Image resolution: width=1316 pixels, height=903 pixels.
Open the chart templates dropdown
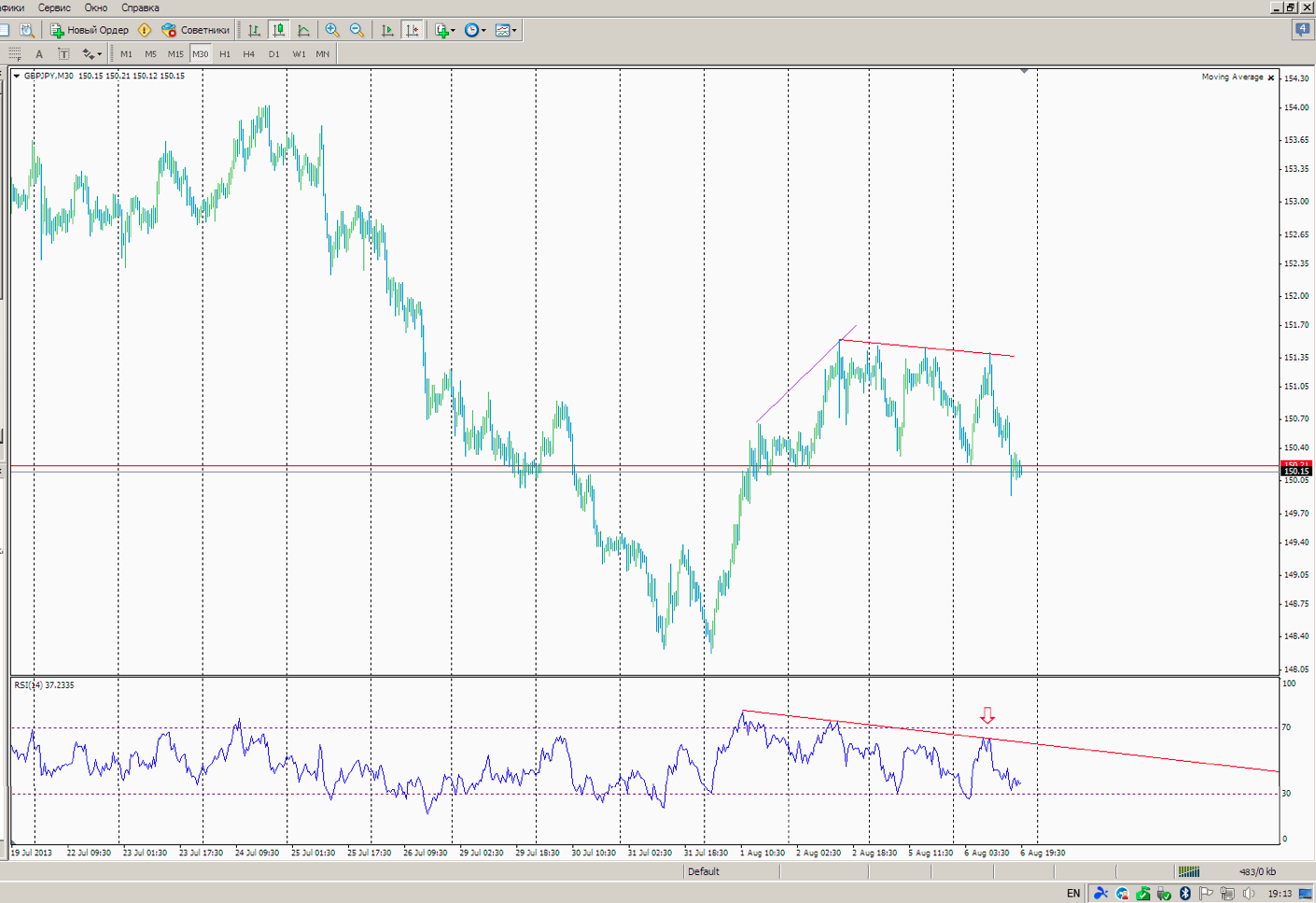[506, 30]
